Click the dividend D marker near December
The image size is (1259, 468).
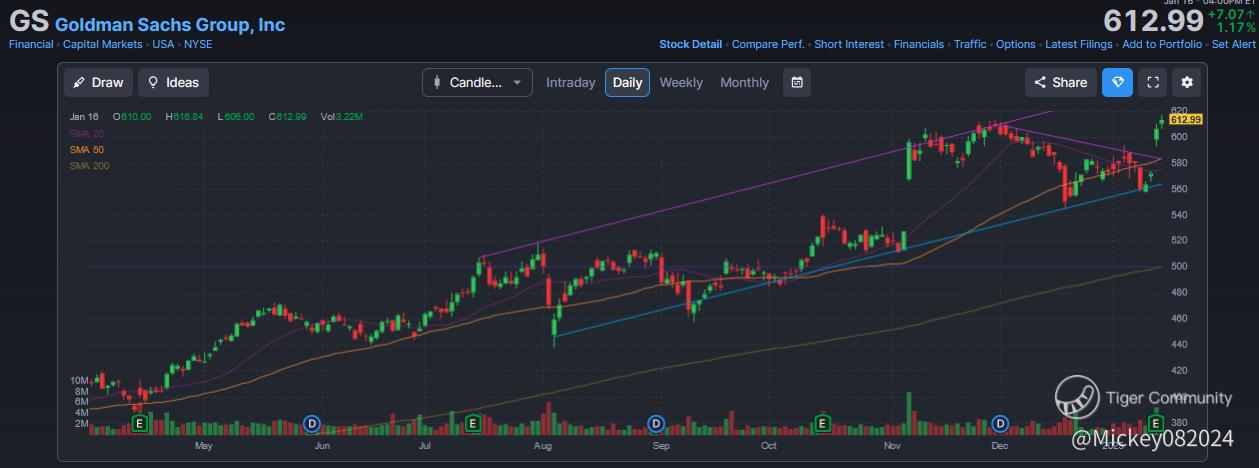pos(1001,424)
